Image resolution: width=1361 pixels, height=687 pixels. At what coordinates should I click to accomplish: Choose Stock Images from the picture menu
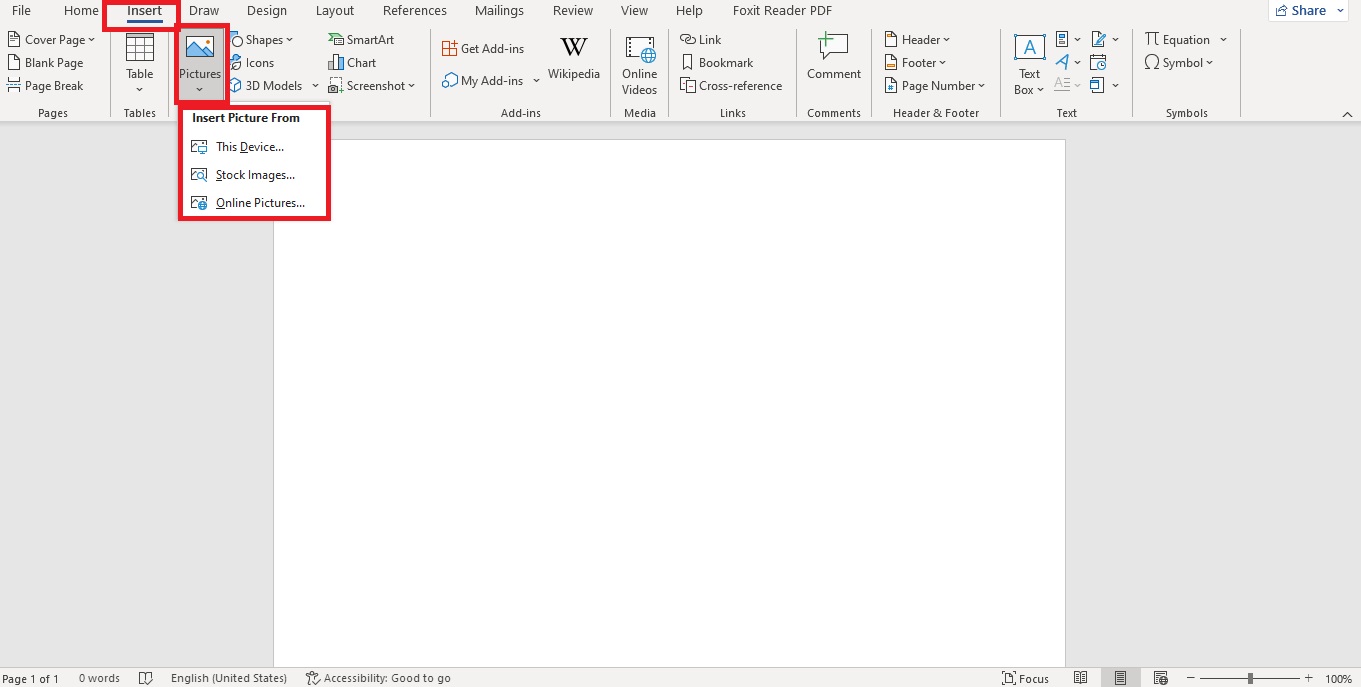255,174
